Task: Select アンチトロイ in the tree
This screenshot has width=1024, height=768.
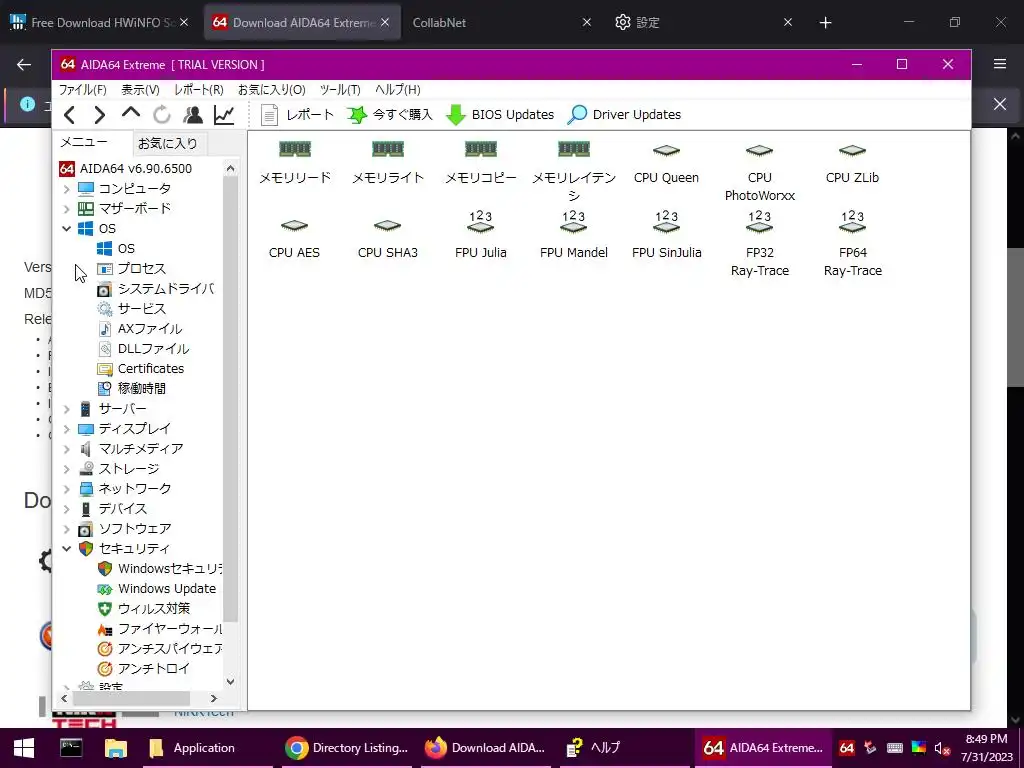Action: pos(144,669)
